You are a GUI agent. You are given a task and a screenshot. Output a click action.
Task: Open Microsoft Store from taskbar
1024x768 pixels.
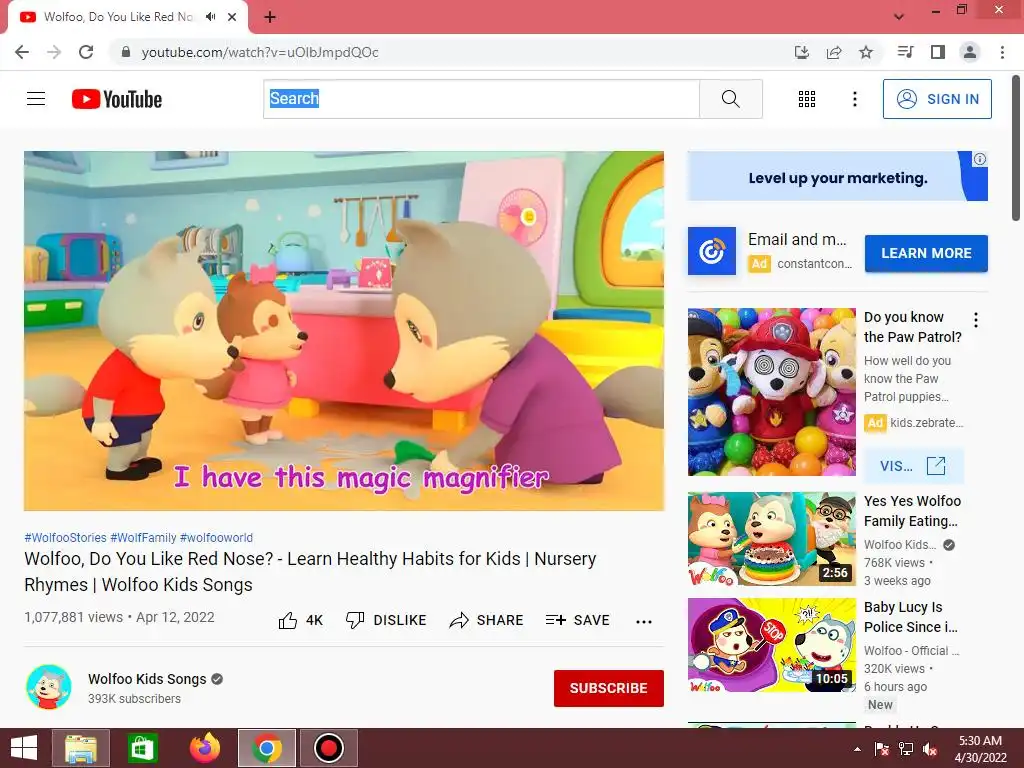coord(142,748)
